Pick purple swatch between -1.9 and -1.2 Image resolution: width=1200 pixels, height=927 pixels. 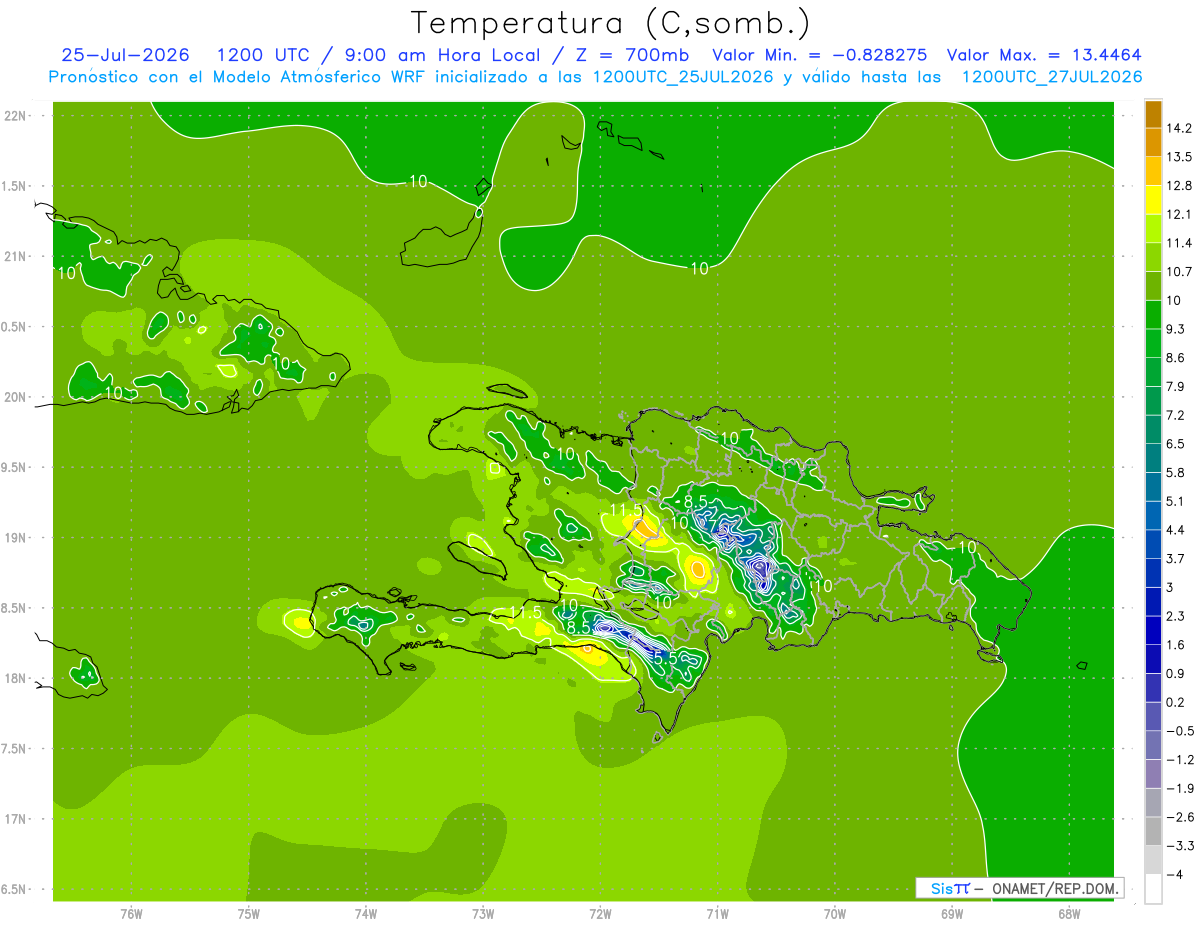pos(1153,774)
